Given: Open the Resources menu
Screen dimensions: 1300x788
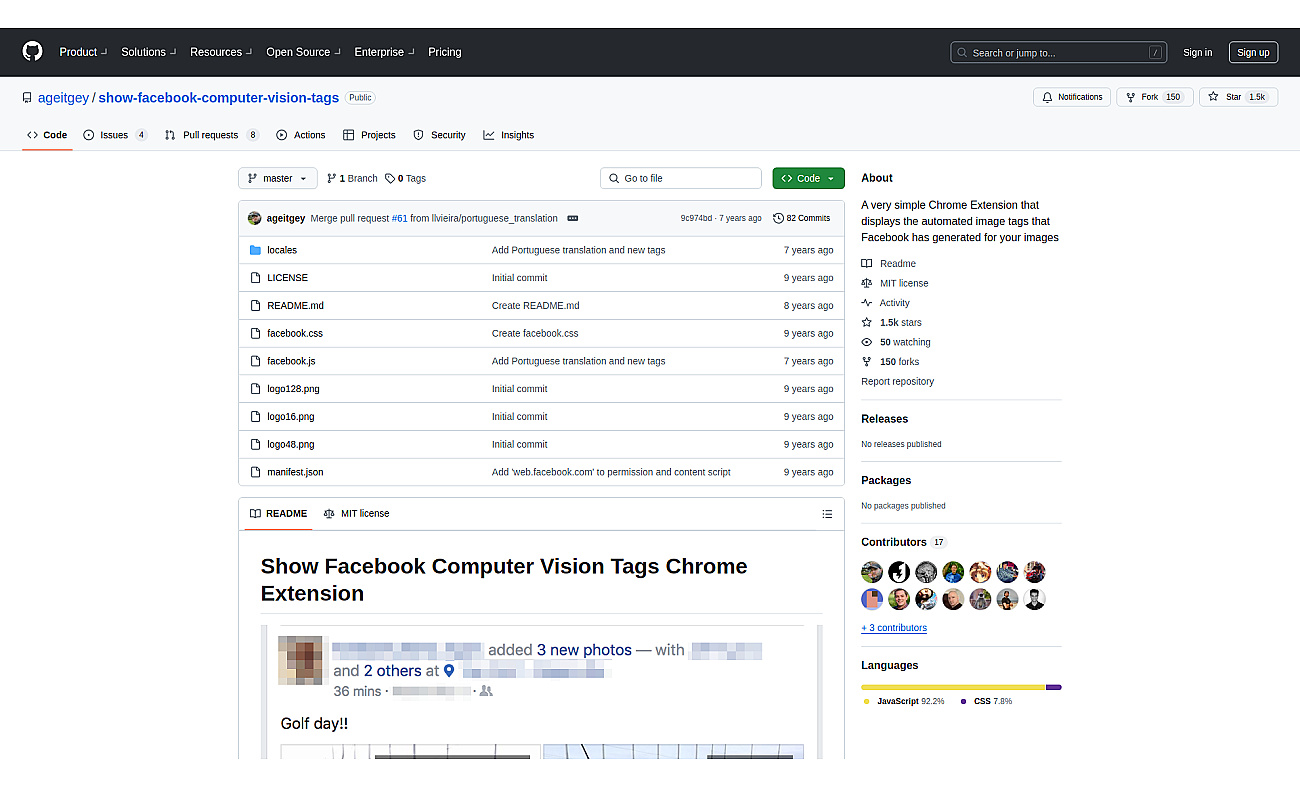Looking at the screenshot, I should pos(221,52).
